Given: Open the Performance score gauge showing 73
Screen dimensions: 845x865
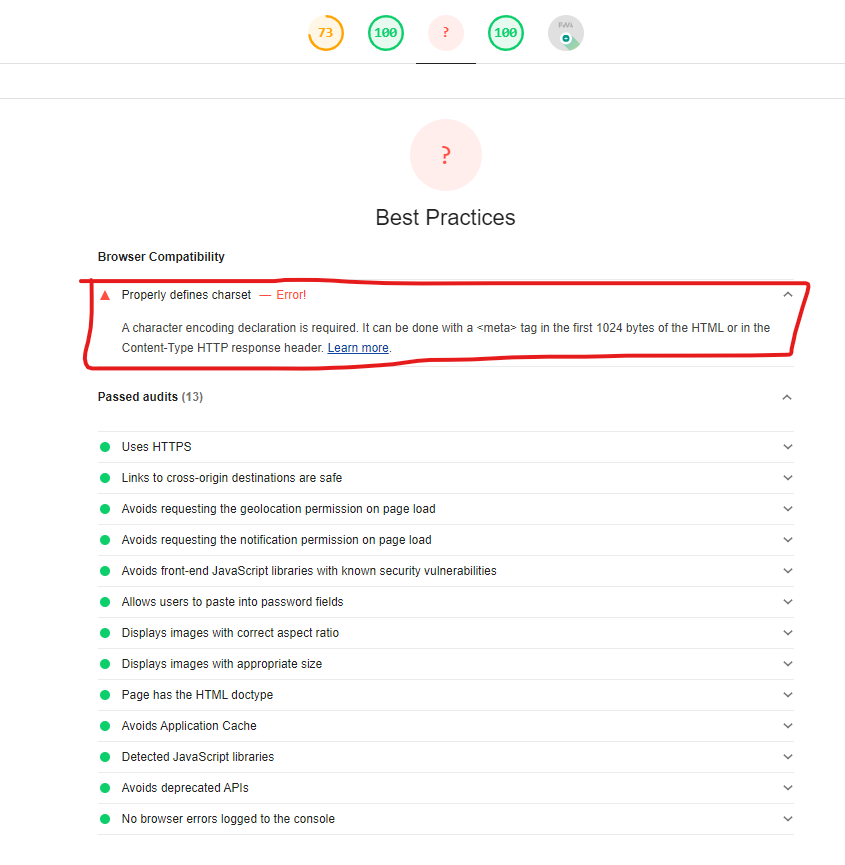Looking at the screenshot, I should click(325, 33).
